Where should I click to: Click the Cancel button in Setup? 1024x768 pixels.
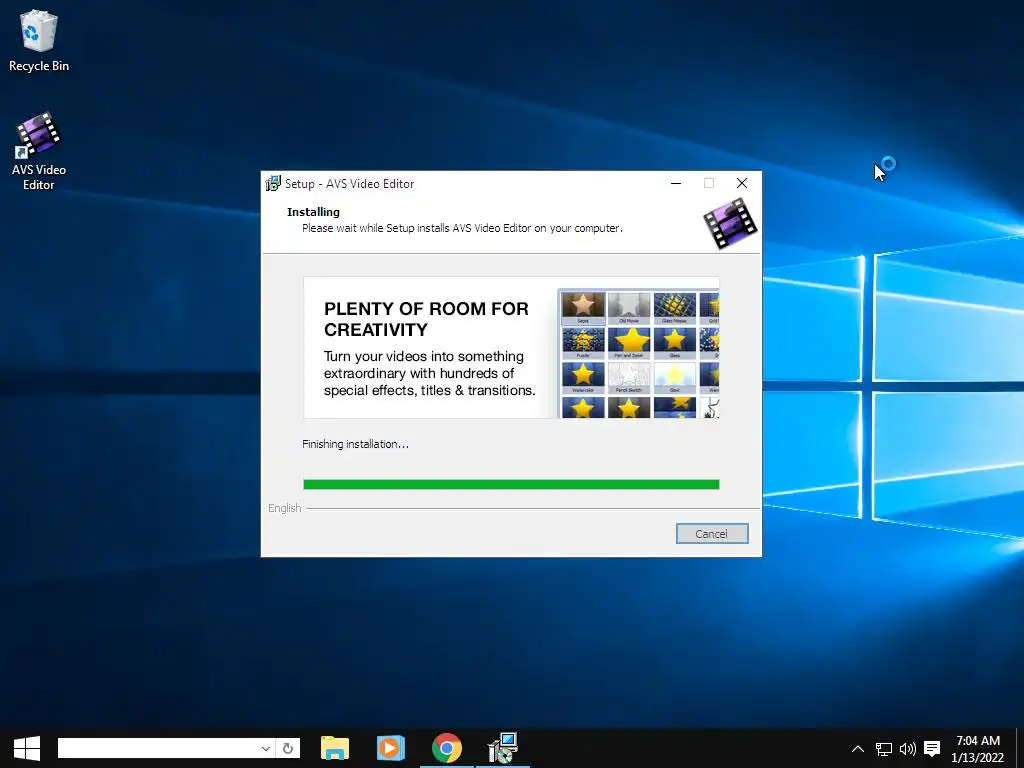(712, 534)
